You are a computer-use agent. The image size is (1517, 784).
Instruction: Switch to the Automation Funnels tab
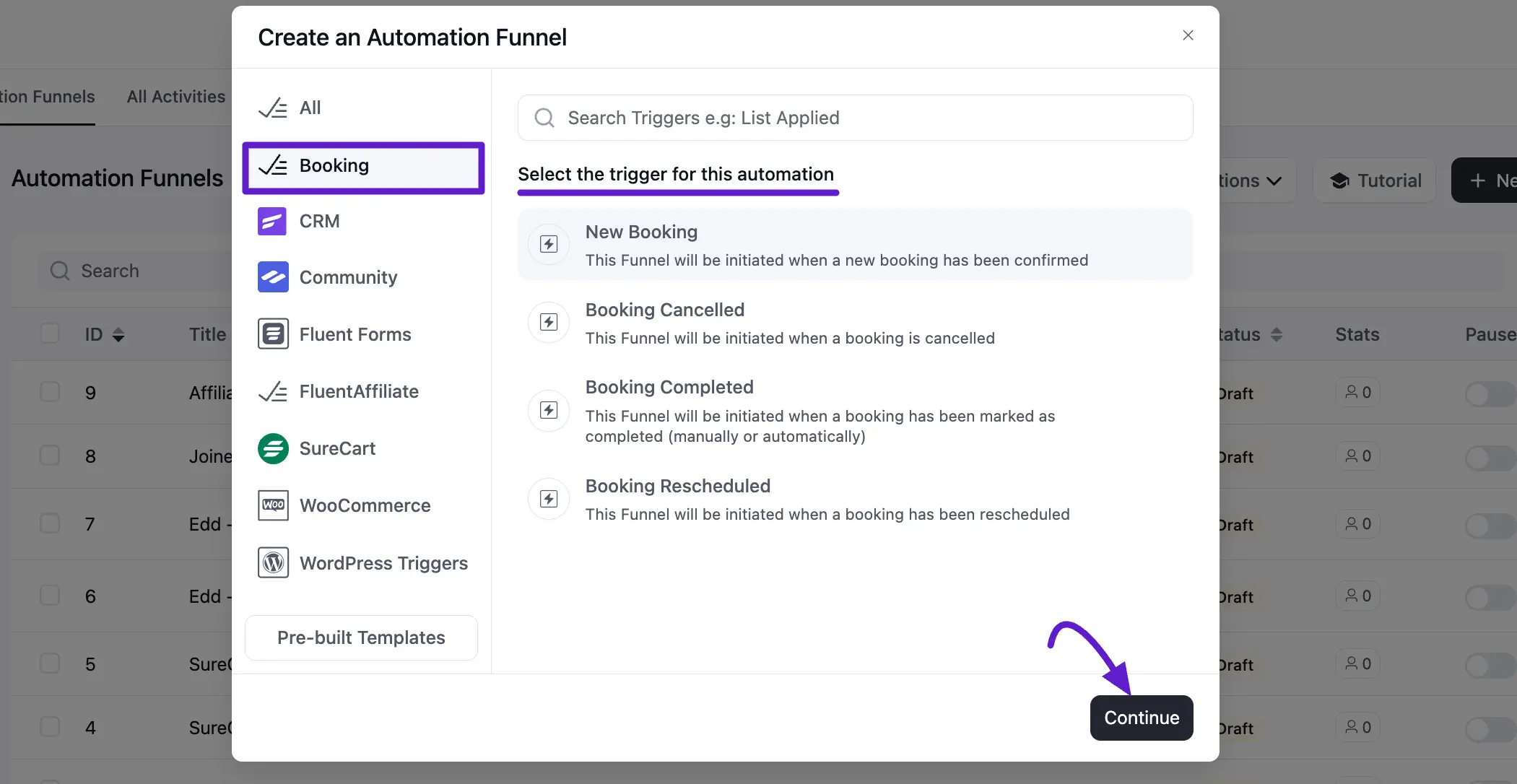[x=47, y=97]
